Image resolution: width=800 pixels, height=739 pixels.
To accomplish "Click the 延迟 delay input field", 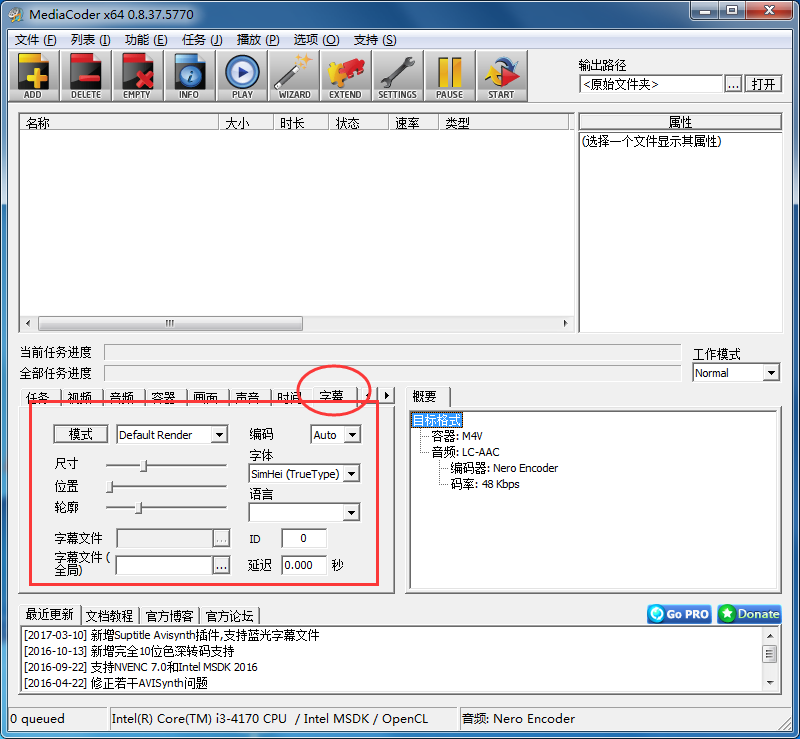I will tap(303, 565).
